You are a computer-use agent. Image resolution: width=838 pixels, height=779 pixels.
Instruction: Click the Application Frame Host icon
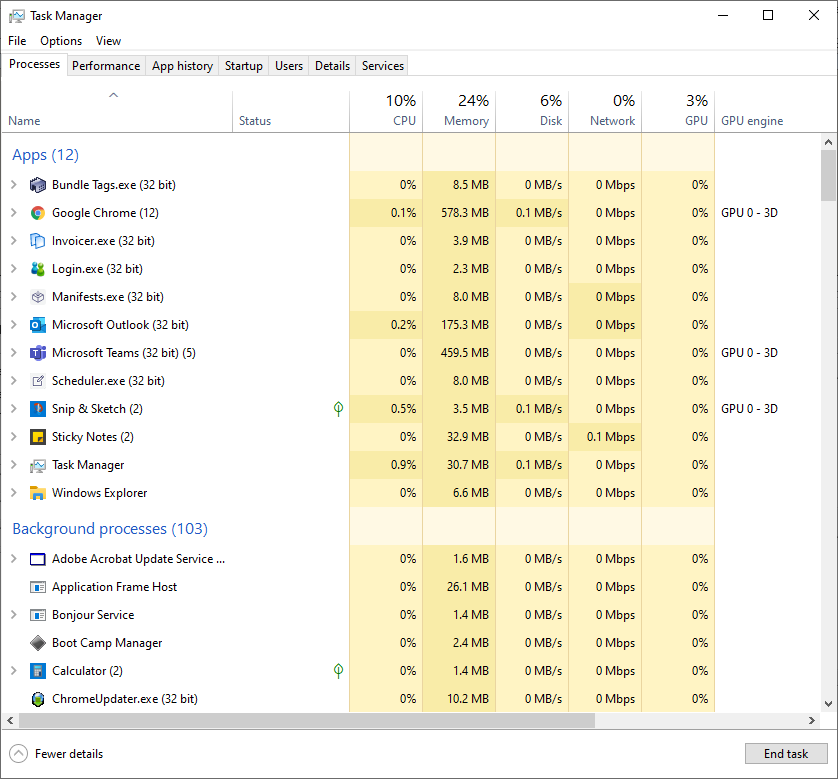pyautogui.click(x=37, y=587)
